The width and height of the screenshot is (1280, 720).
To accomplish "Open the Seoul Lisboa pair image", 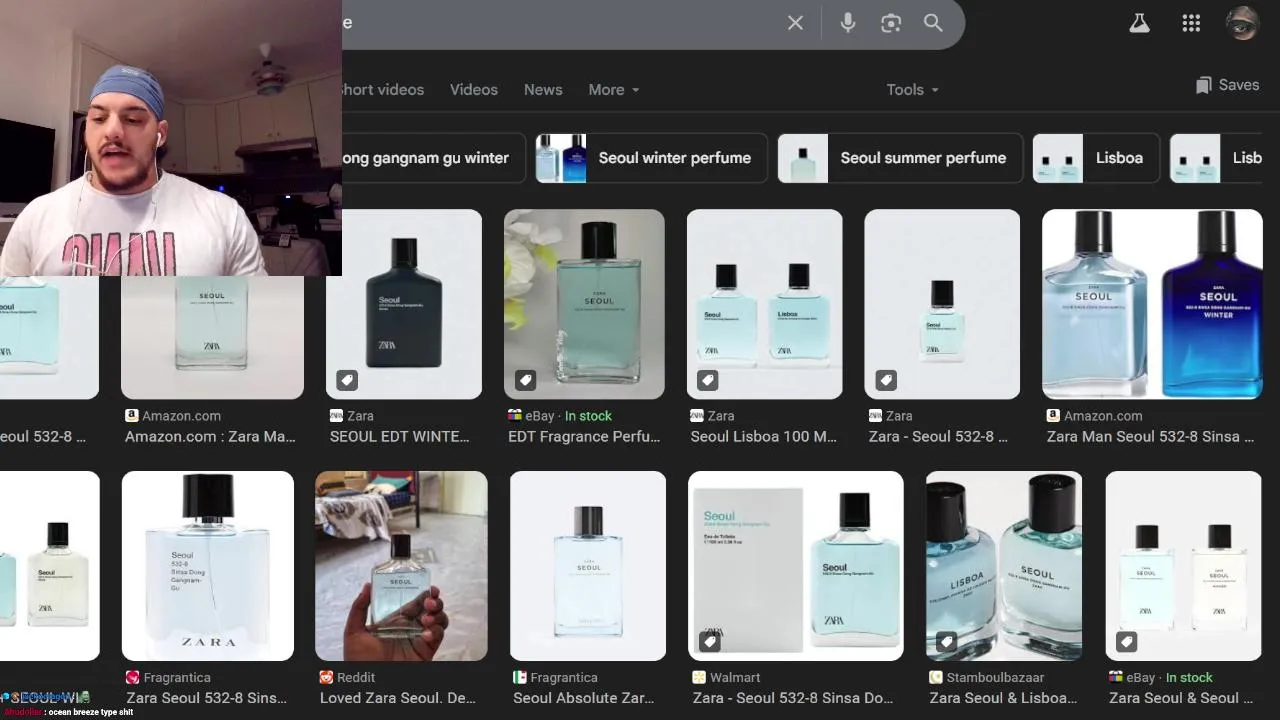I will 764,304.
